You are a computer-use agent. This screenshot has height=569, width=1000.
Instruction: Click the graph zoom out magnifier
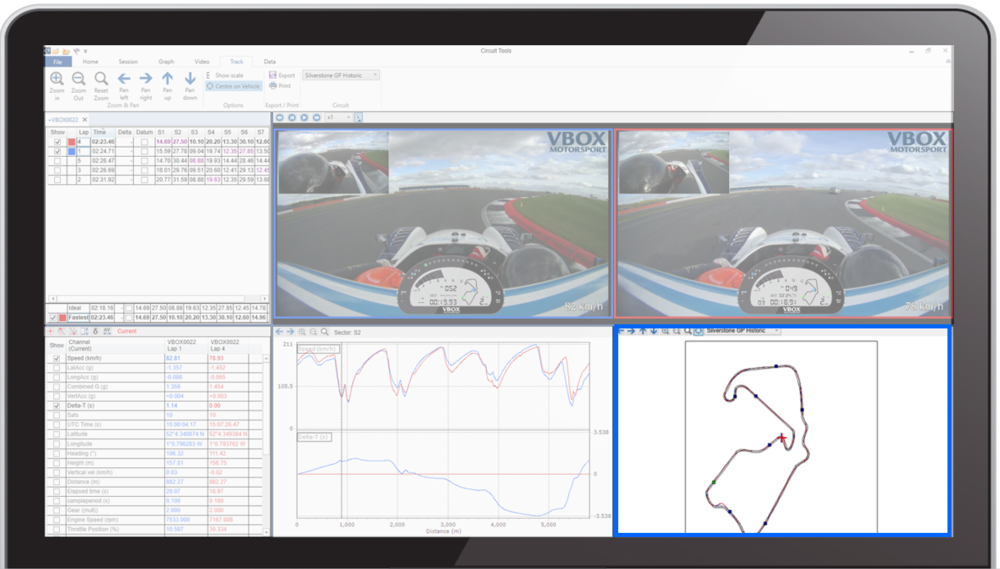[313, 332]
